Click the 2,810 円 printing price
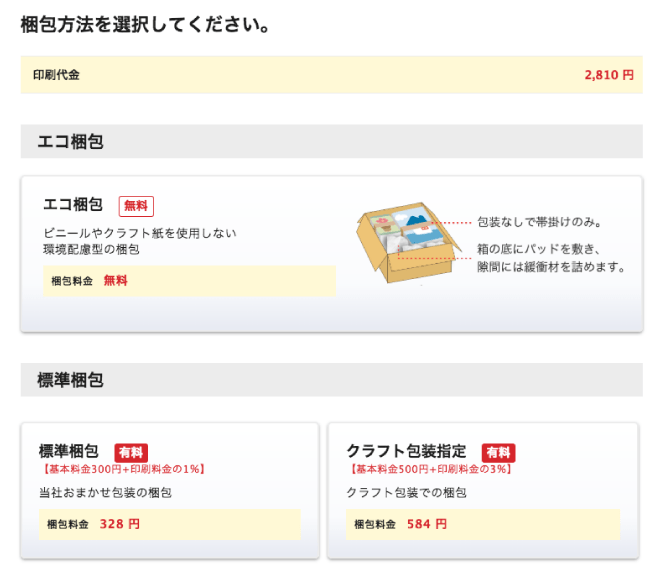 (x=608, y=75)
